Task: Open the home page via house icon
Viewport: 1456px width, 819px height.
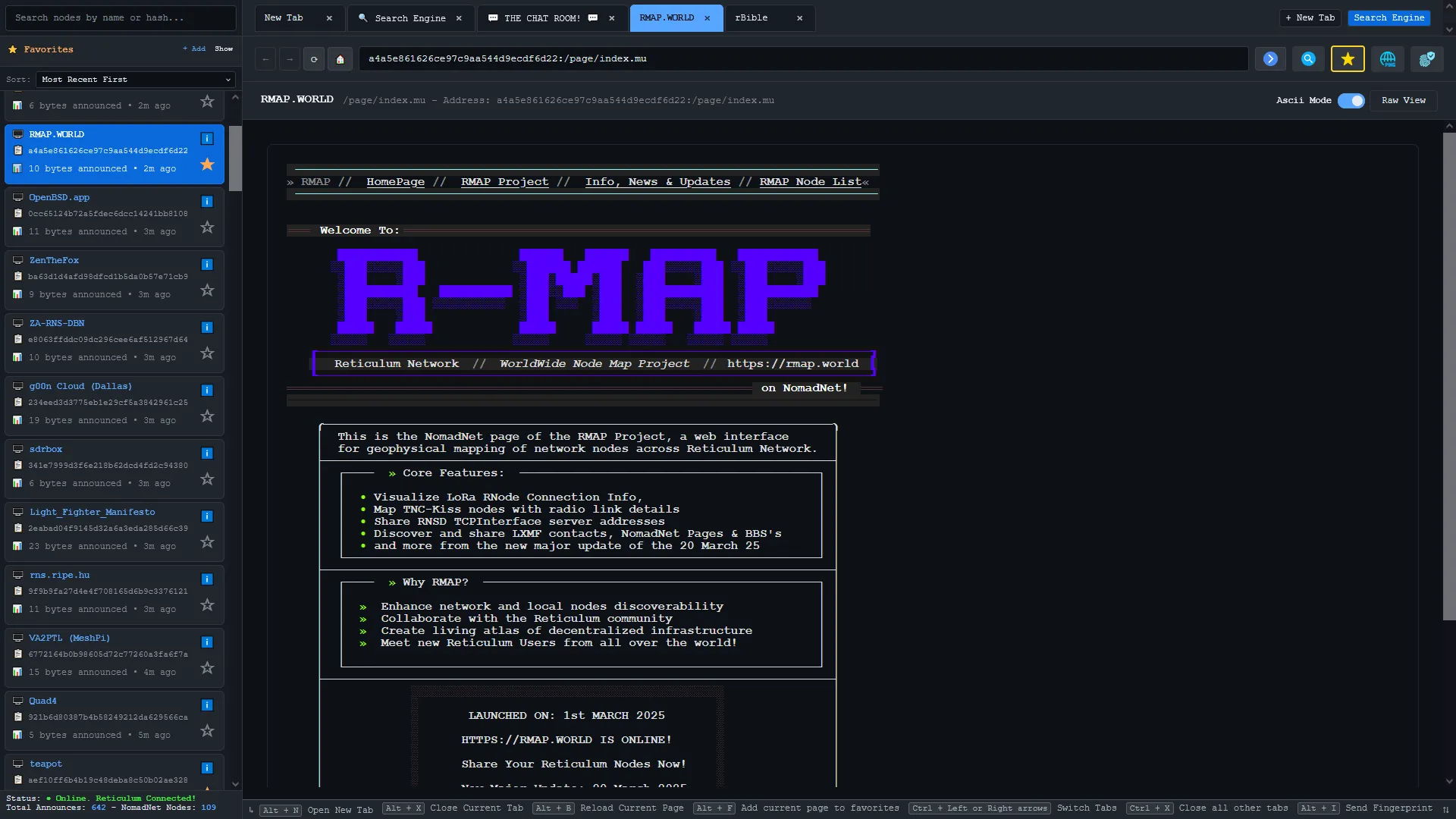Action: click(340, 58)
